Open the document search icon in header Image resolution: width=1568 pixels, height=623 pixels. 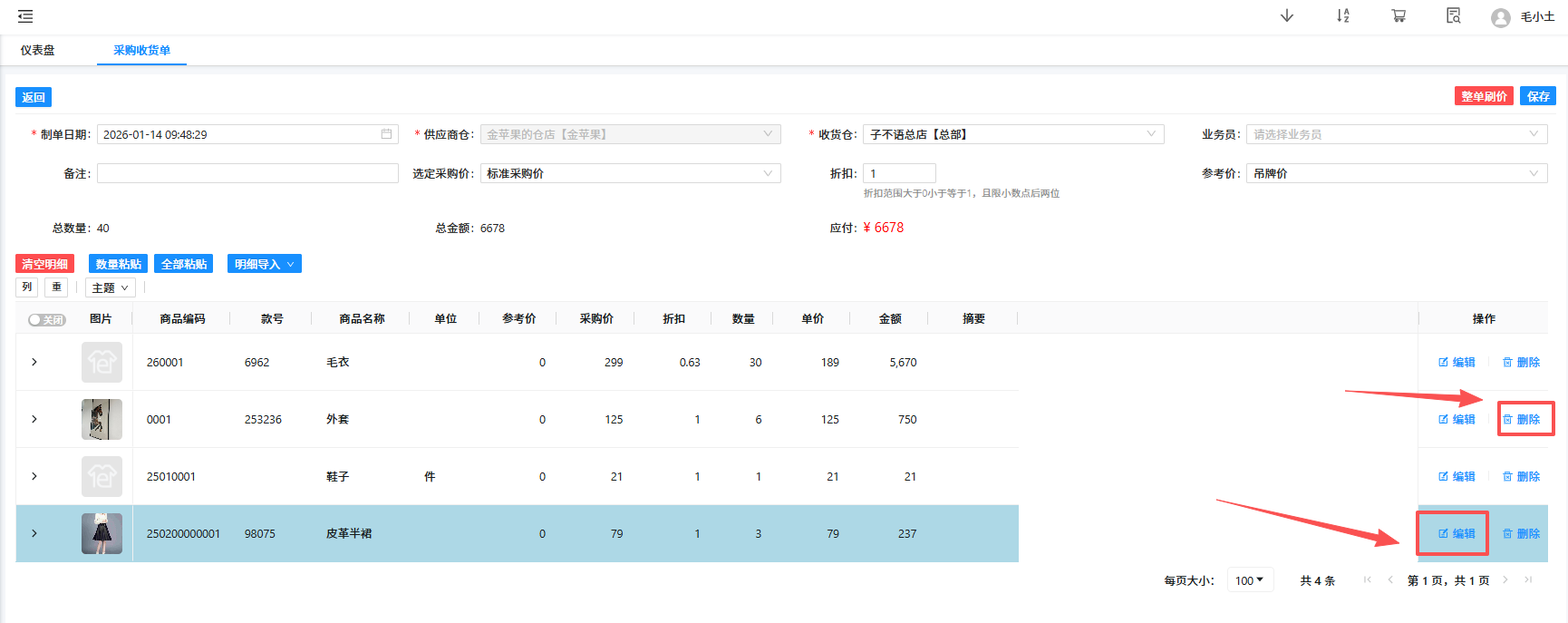(1454, 15)
